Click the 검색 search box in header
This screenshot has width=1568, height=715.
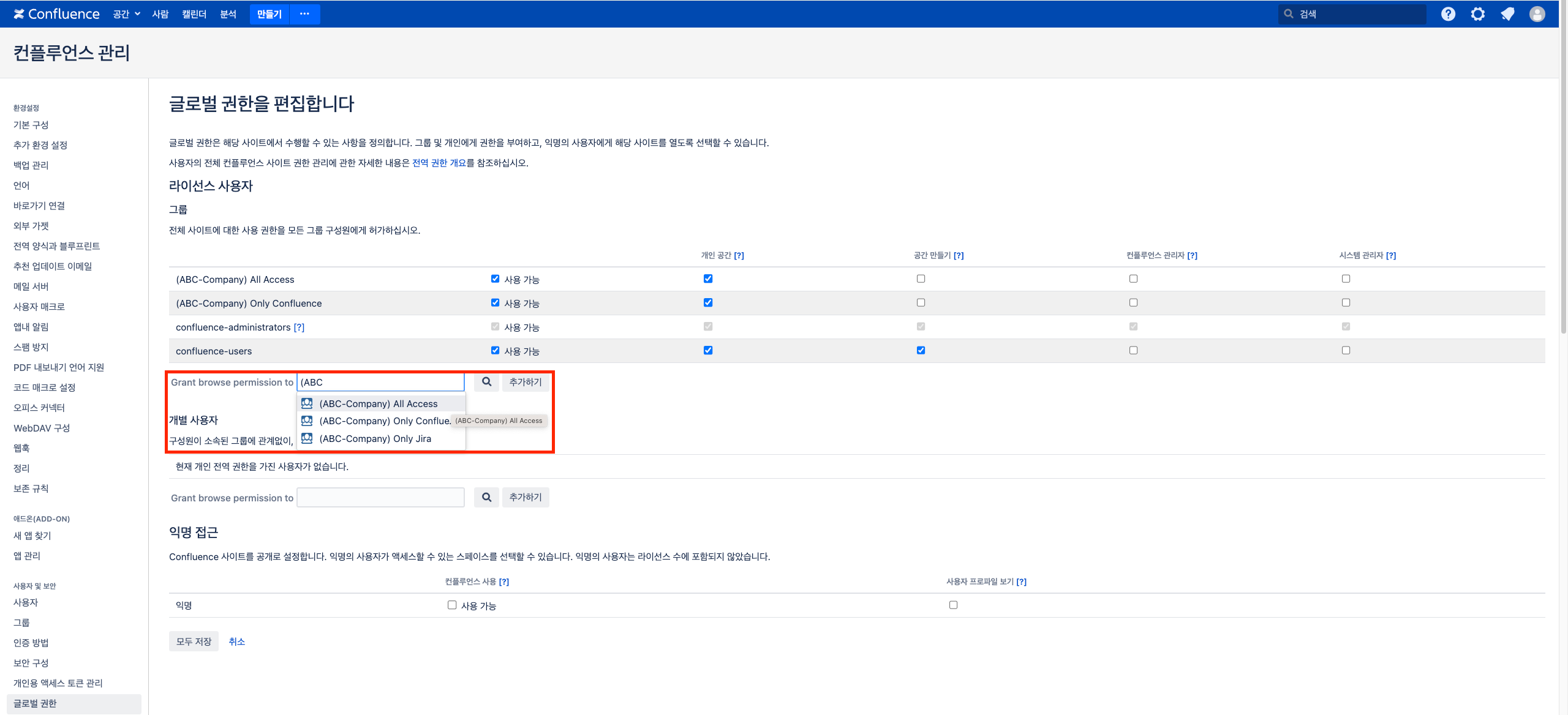point(1352,13)
